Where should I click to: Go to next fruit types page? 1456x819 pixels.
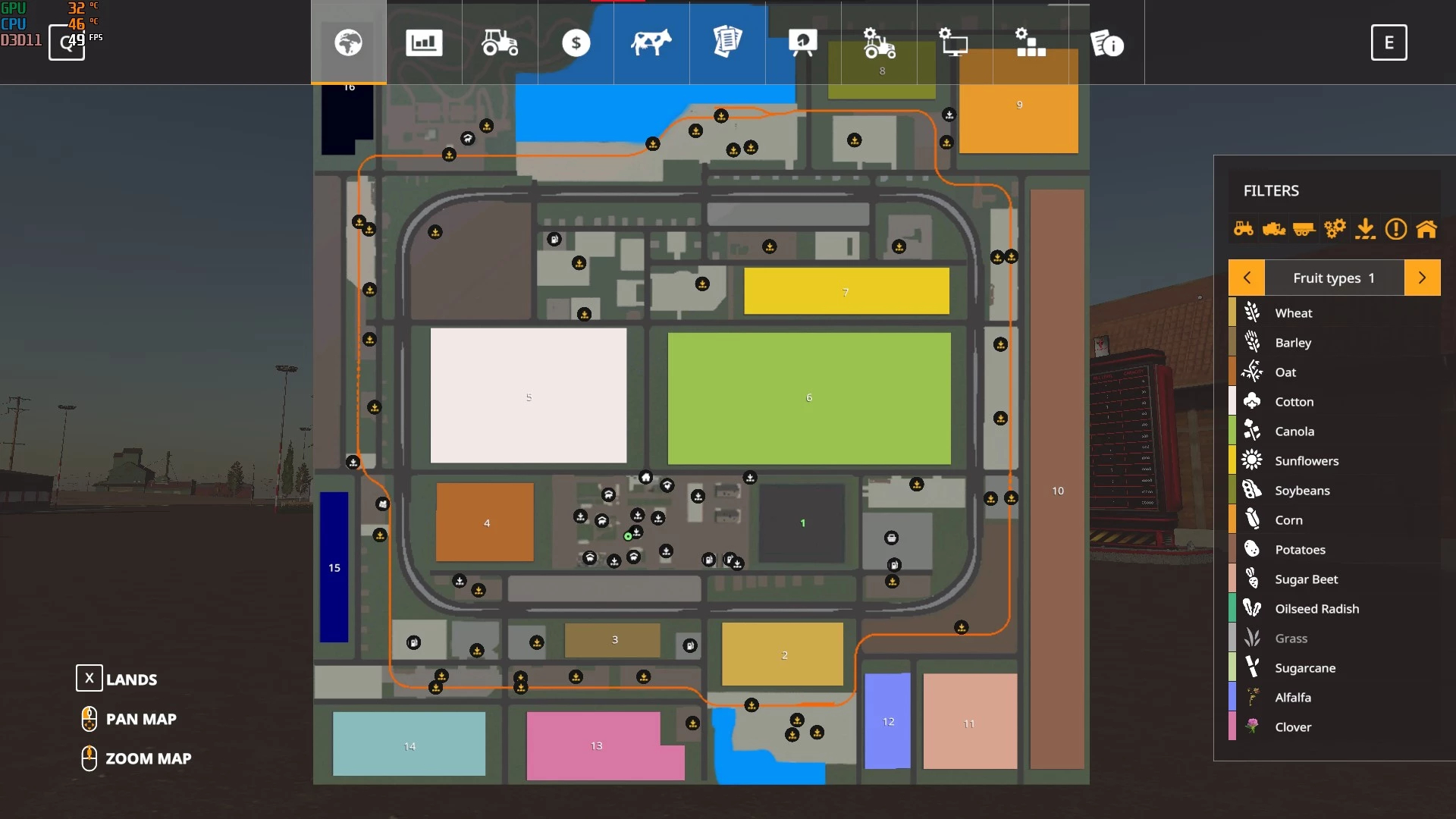[x=1422, y=278]
